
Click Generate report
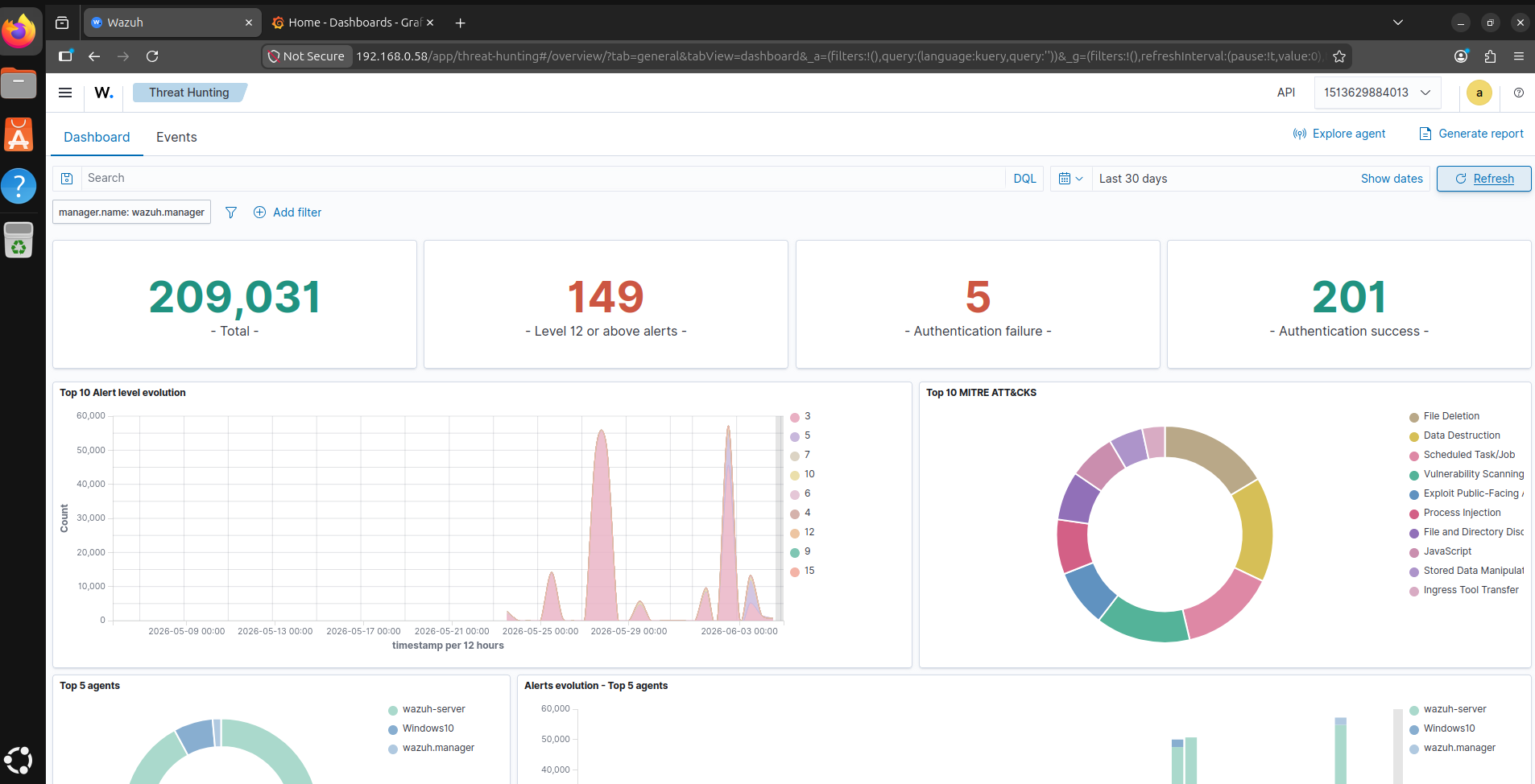1471,134
